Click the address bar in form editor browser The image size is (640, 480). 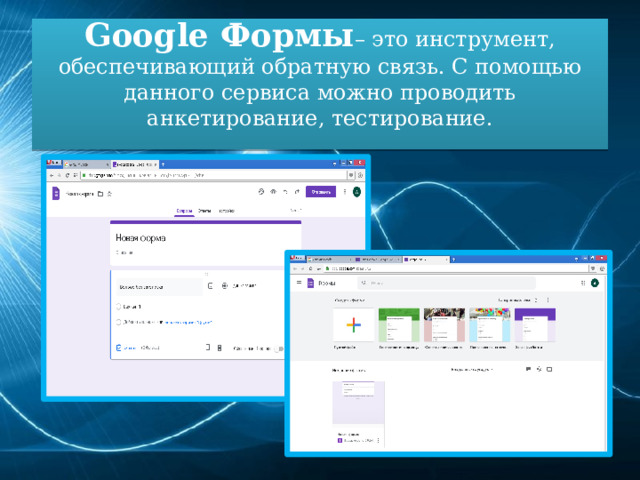213,175
